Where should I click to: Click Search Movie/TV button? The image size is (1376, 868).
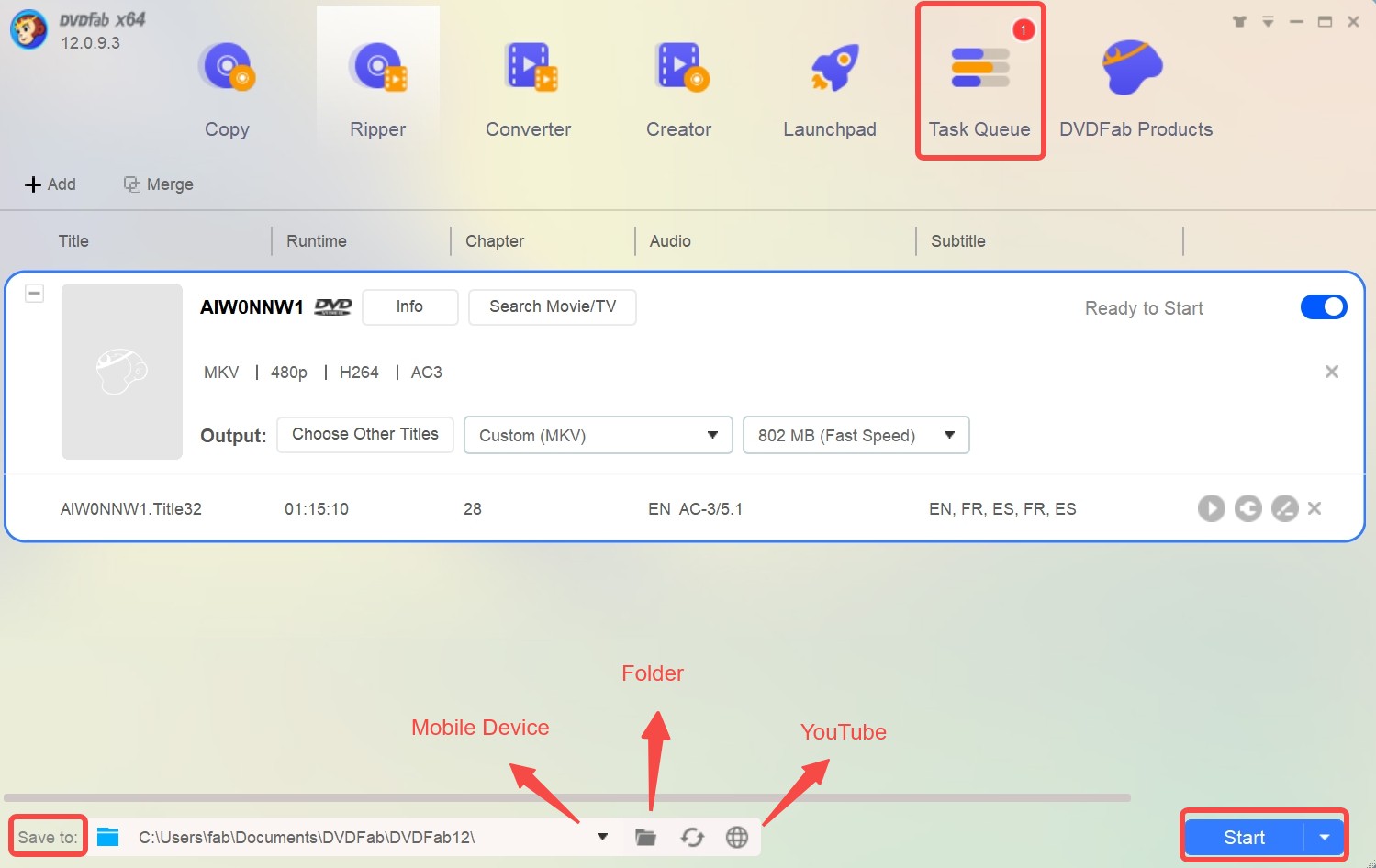[x=553, y=306]
